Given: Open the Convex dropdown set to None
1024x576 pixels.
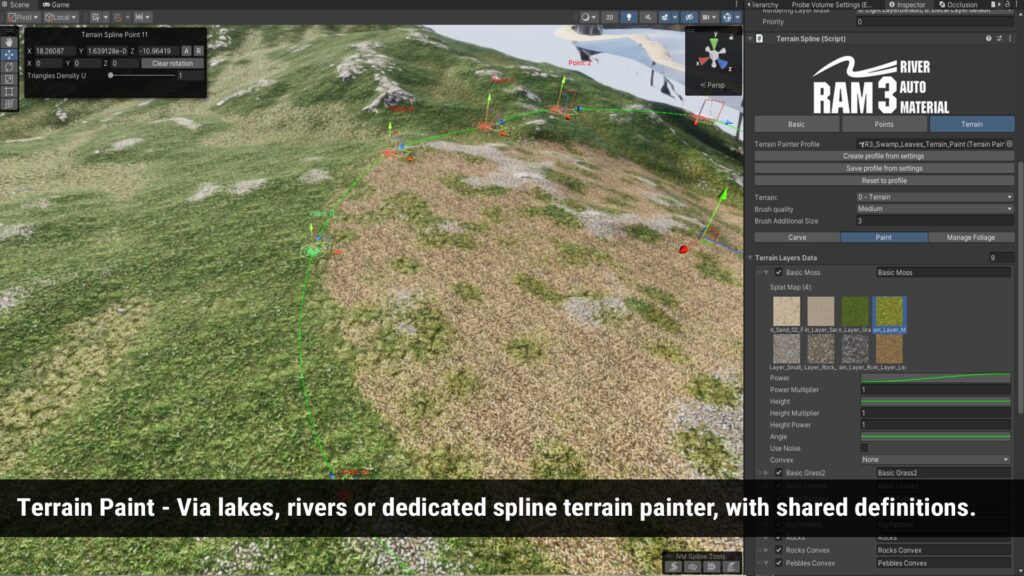Looking at the screenshot, I should [934, 459].
